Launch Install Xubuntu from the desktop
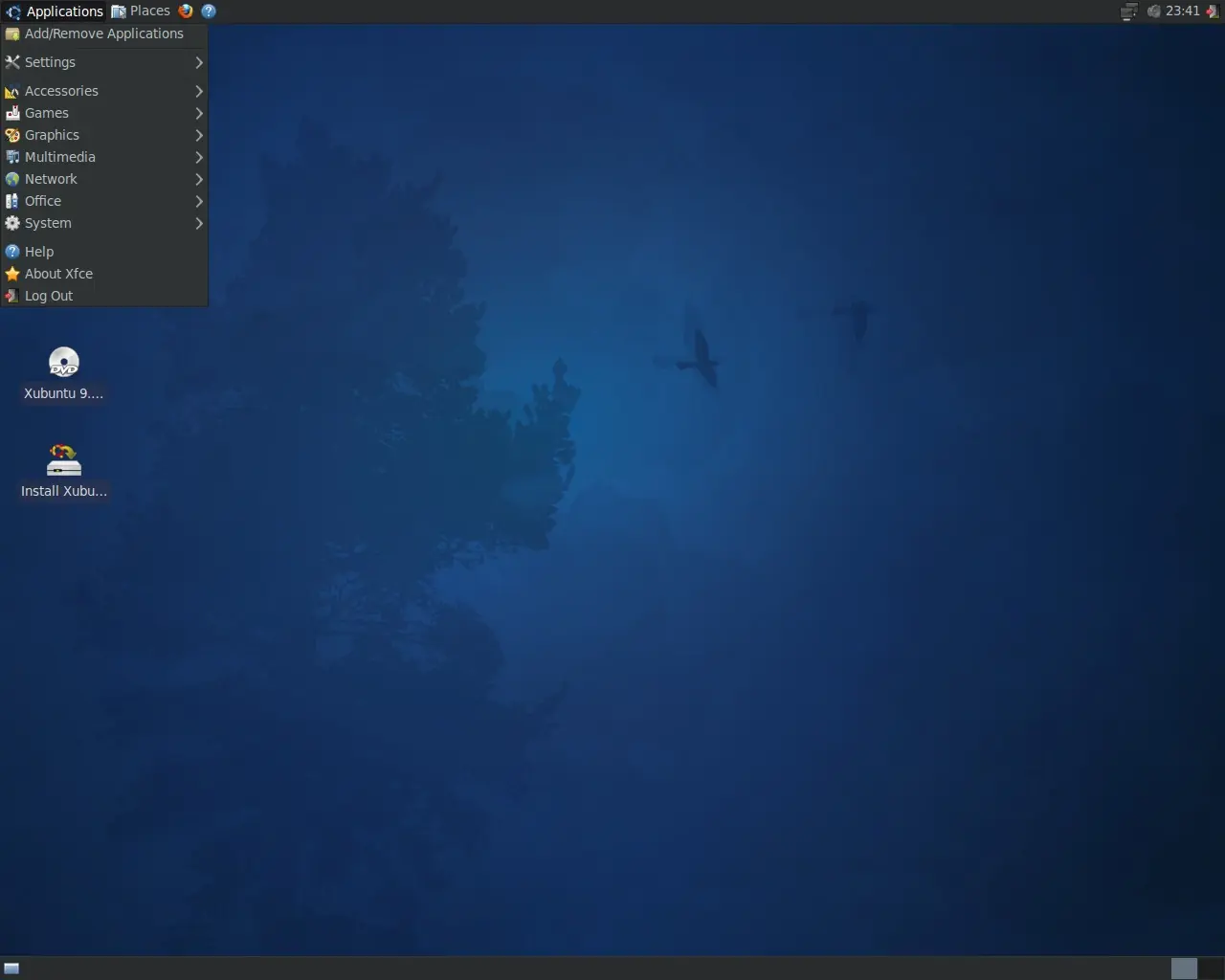 point(63,460)
